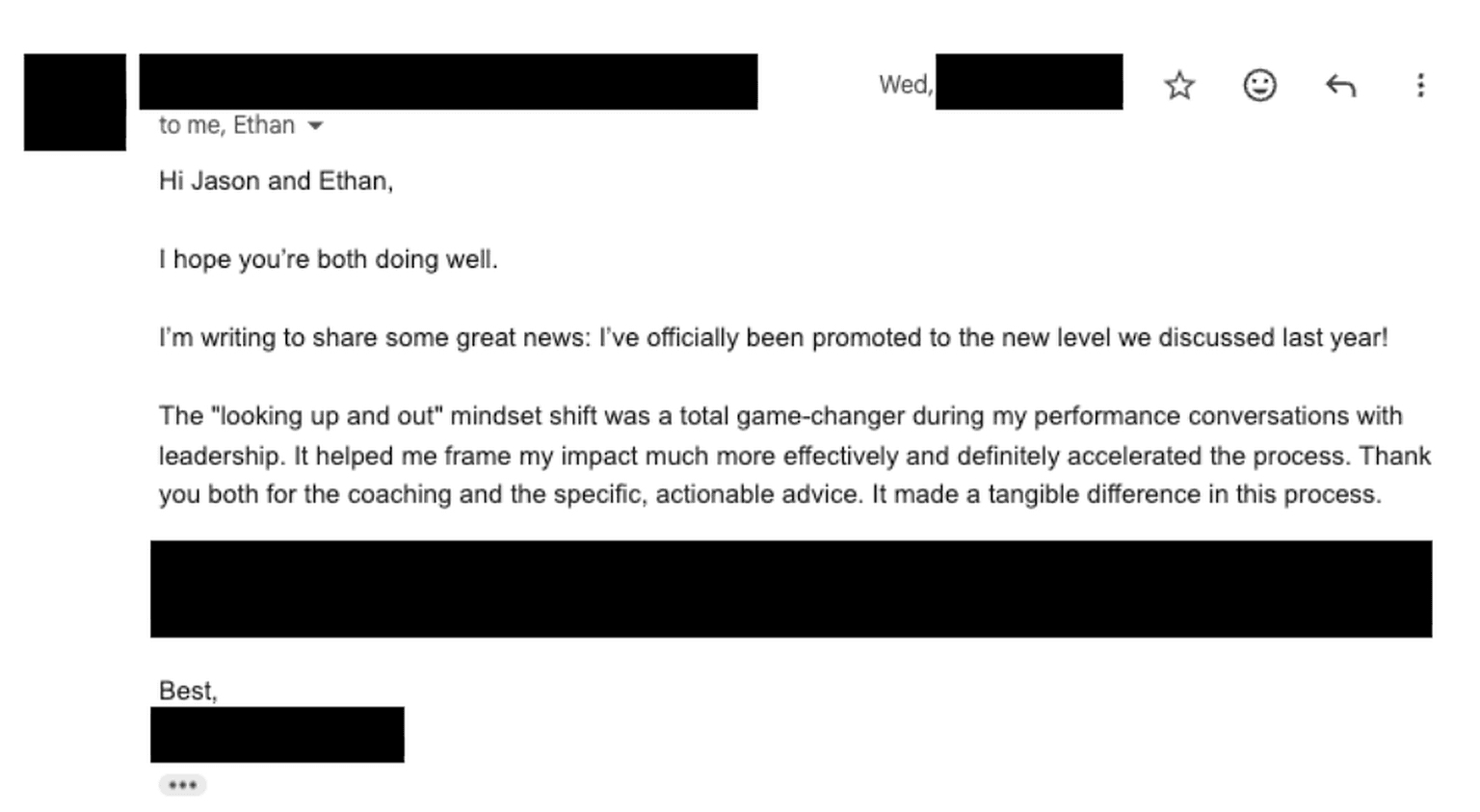Show trimmed content with the ellipsis button

tap(182, 785)
